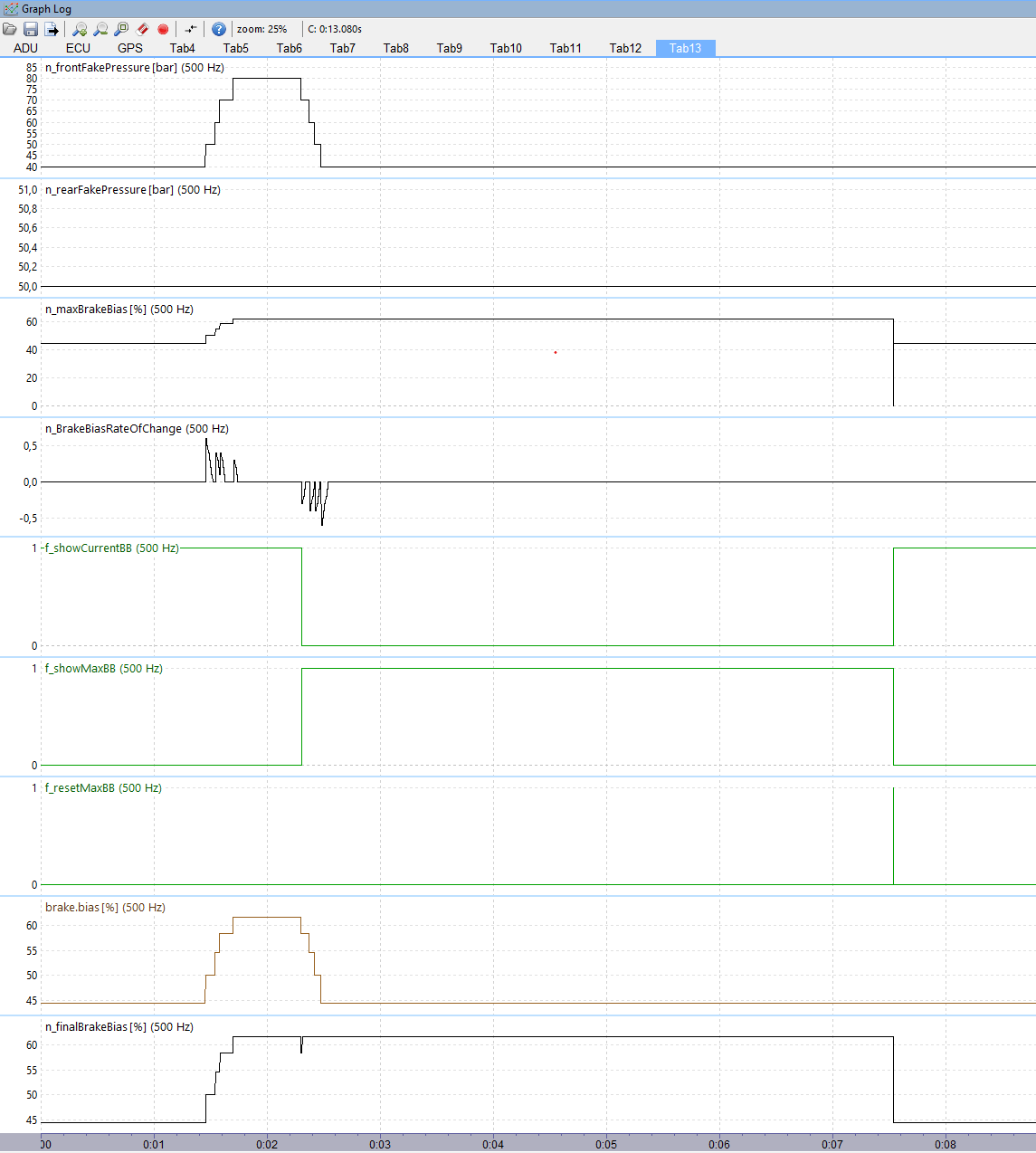Toggle cursor mode arrows icon
The image size is (1036, 1153).
click(190, 29)
